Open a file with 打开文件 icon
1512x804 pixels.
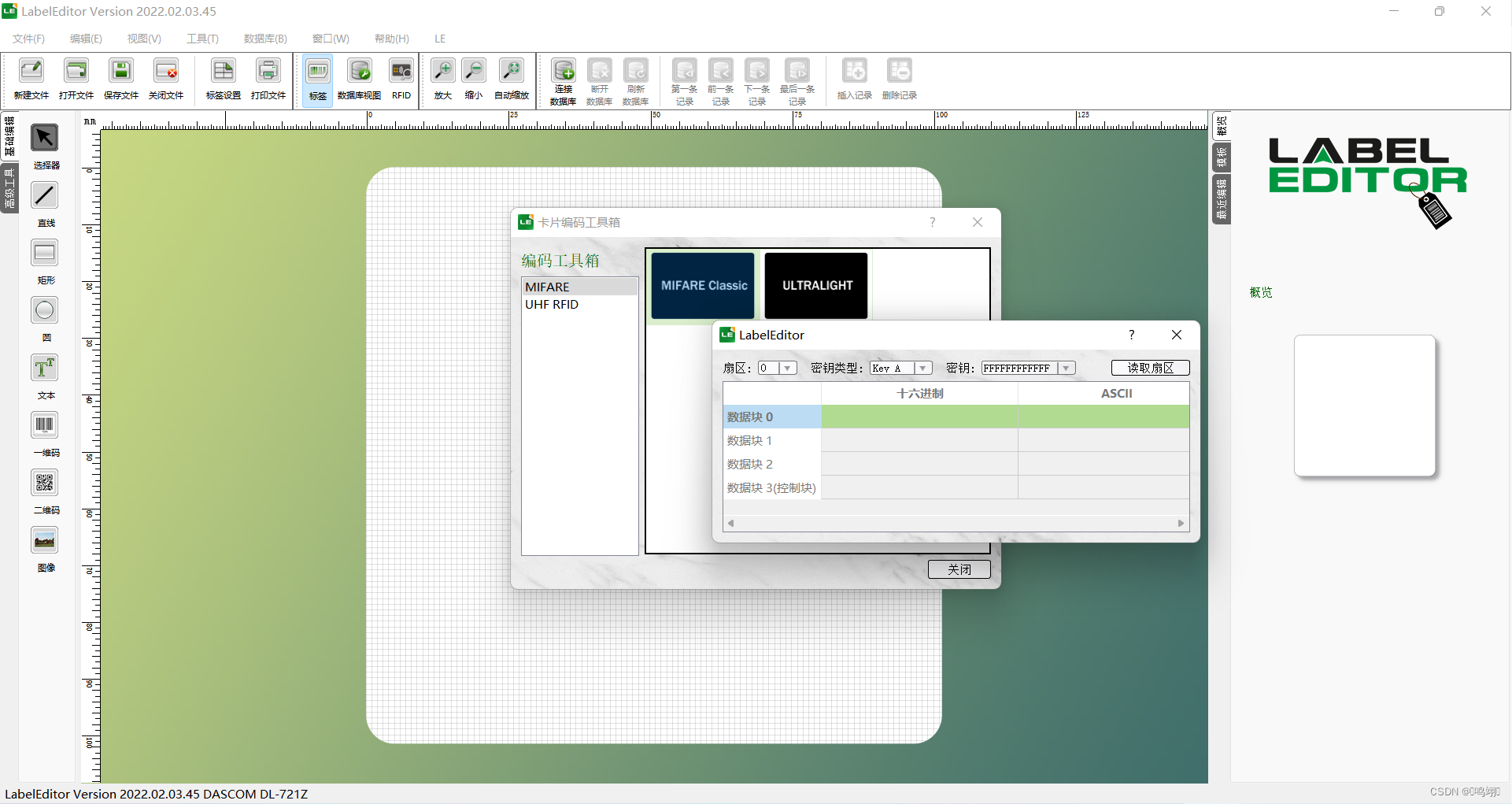point(76,71)
